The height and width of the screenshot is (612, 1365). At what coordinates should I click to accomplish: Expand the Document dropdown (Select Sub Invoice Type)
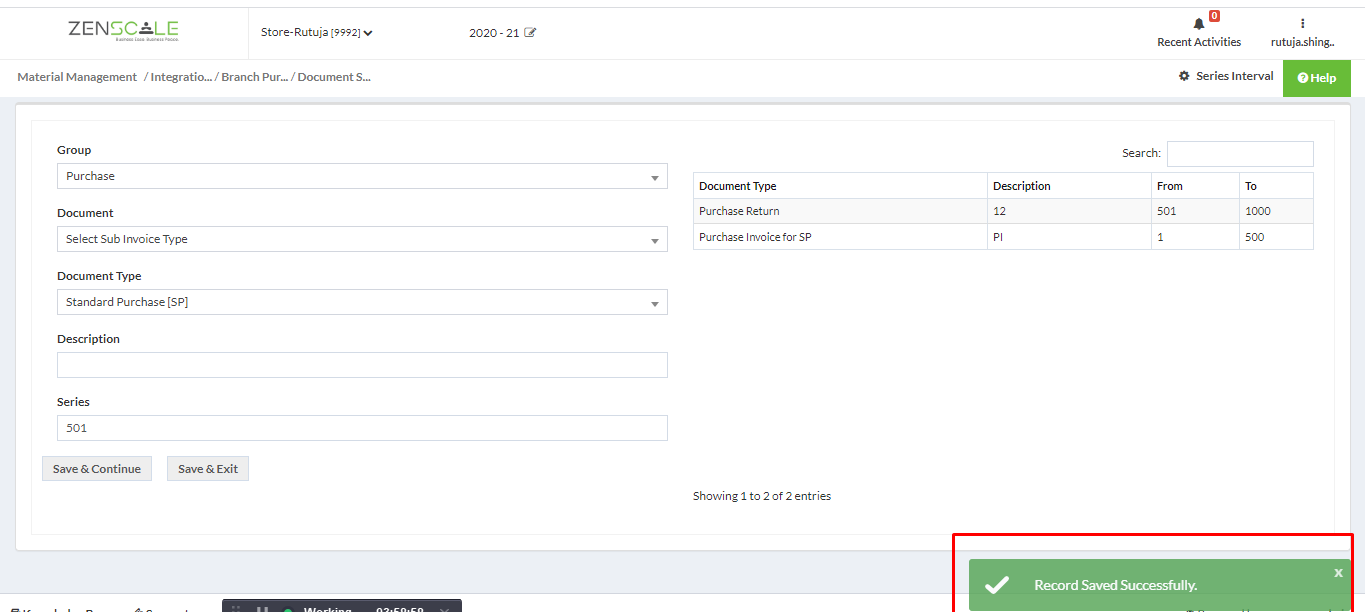[x=362, y=239]
